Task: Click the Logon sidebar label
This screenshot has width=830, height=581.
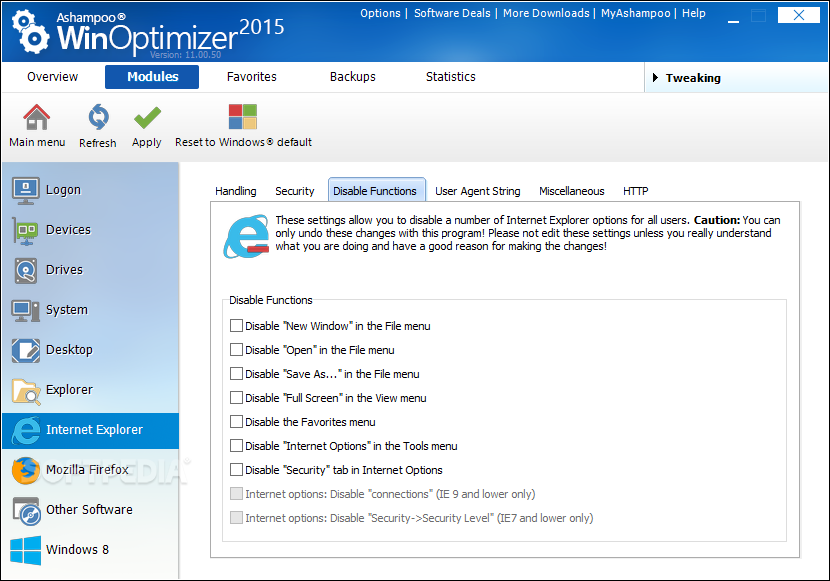Action: (x=64, y=190)
